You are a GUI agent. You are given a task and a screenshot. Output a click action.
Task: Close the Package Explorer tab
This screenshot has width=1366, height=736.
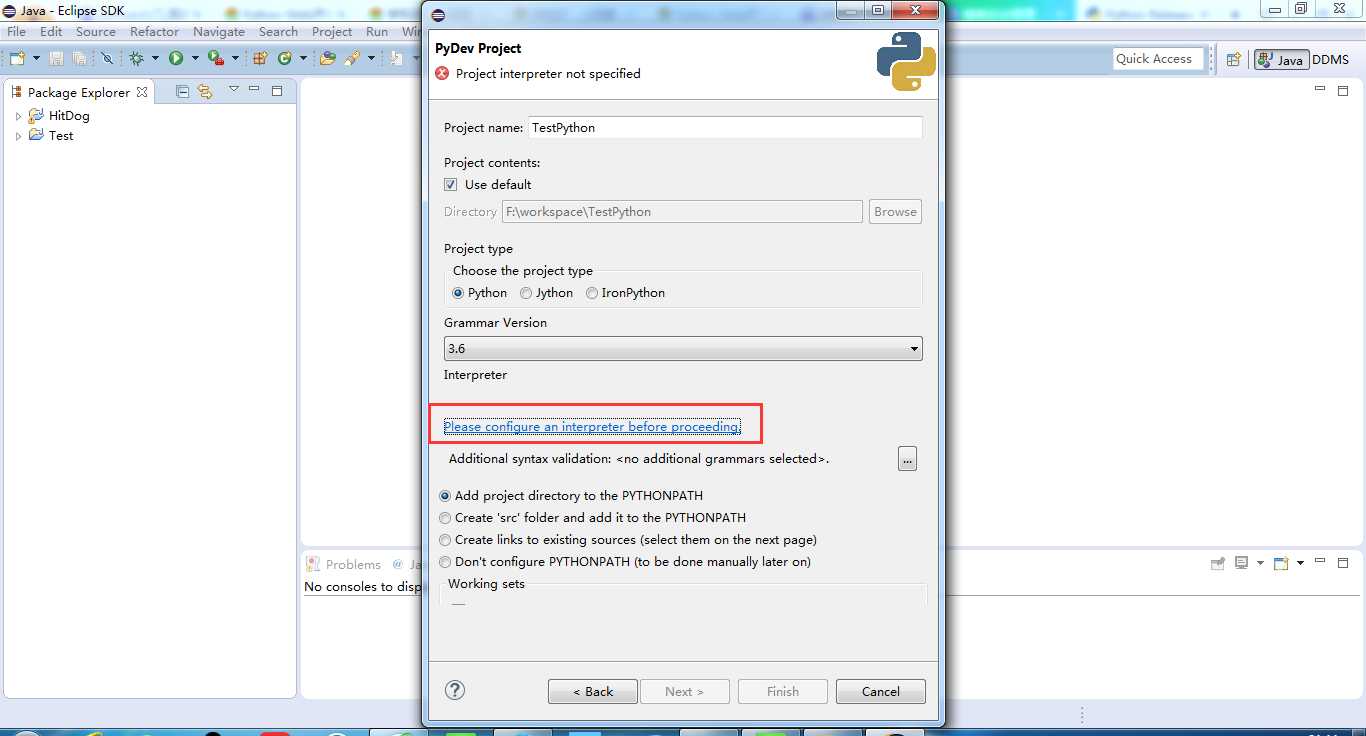142,92
